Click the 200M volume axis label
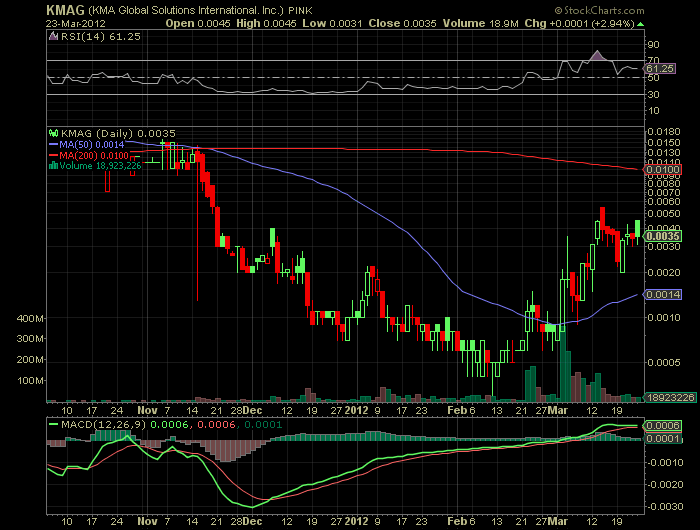The width and height of the screenshot is (700, 530). [x=30, y=359]
